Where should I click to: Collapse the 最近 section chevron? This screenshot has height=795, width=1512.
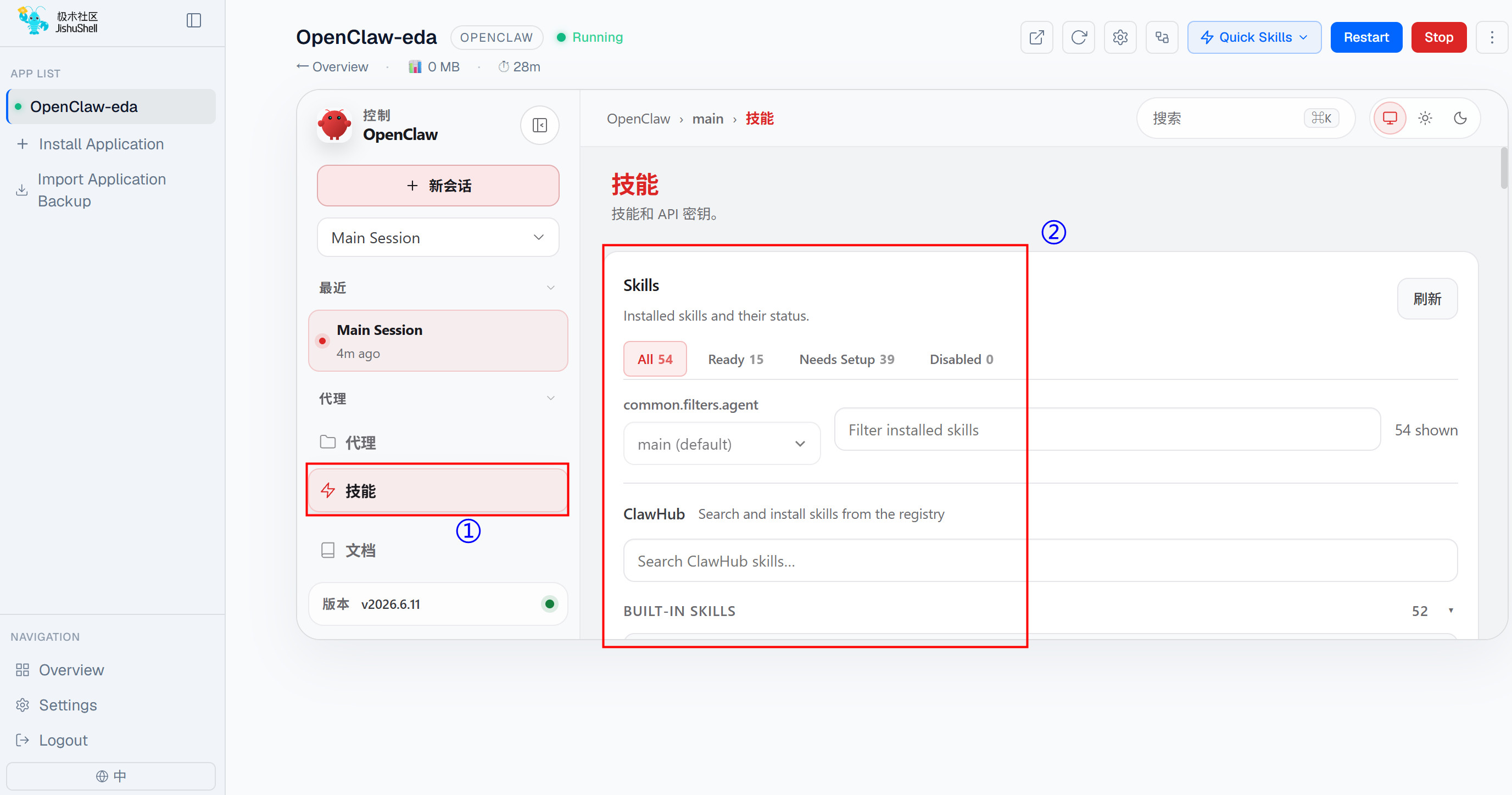pos(550,288)
